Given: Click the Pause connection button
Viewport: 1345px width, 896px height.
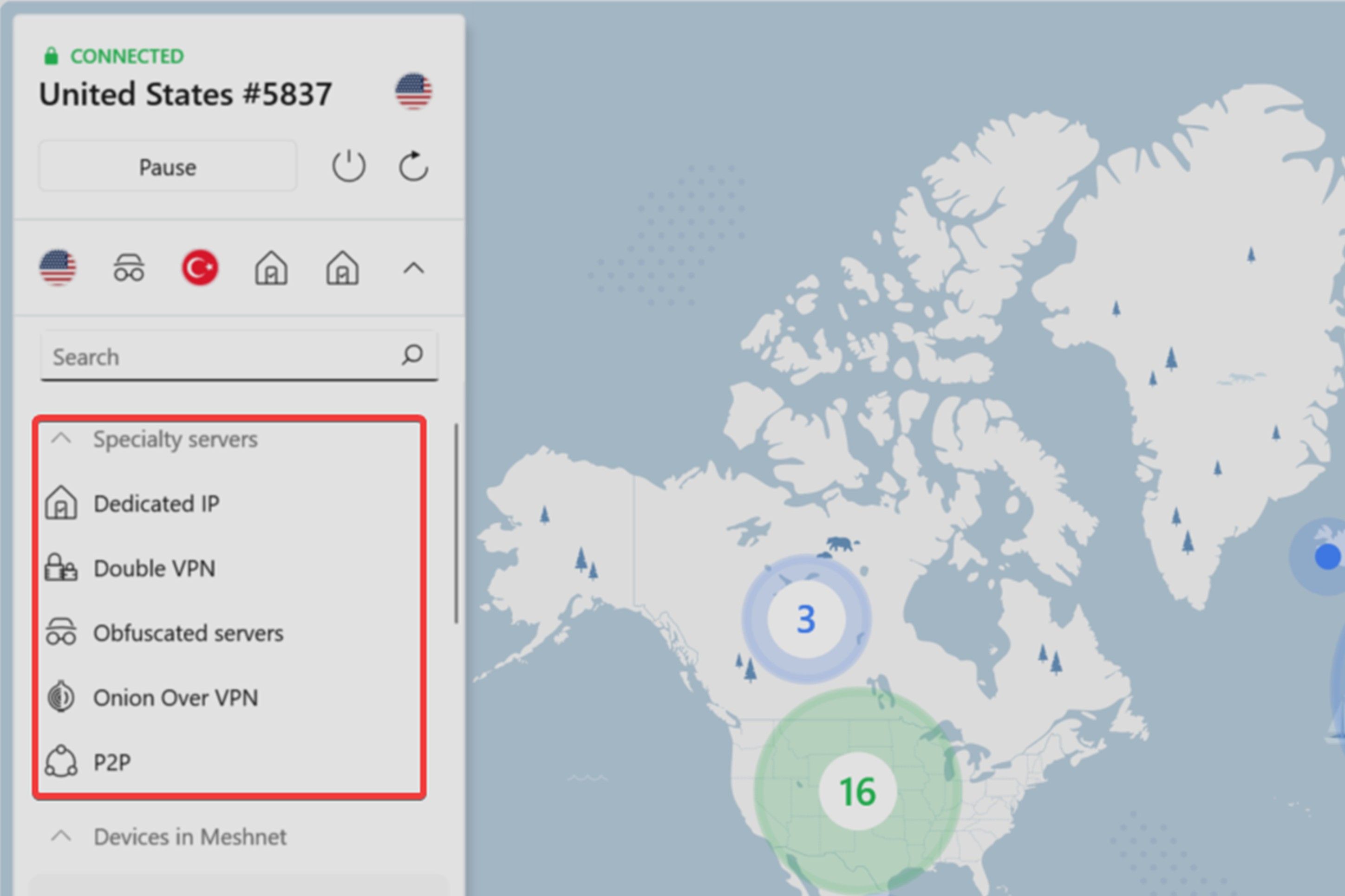Looking at the screenshot, I should pyautogui.click(x=168, y=166).
